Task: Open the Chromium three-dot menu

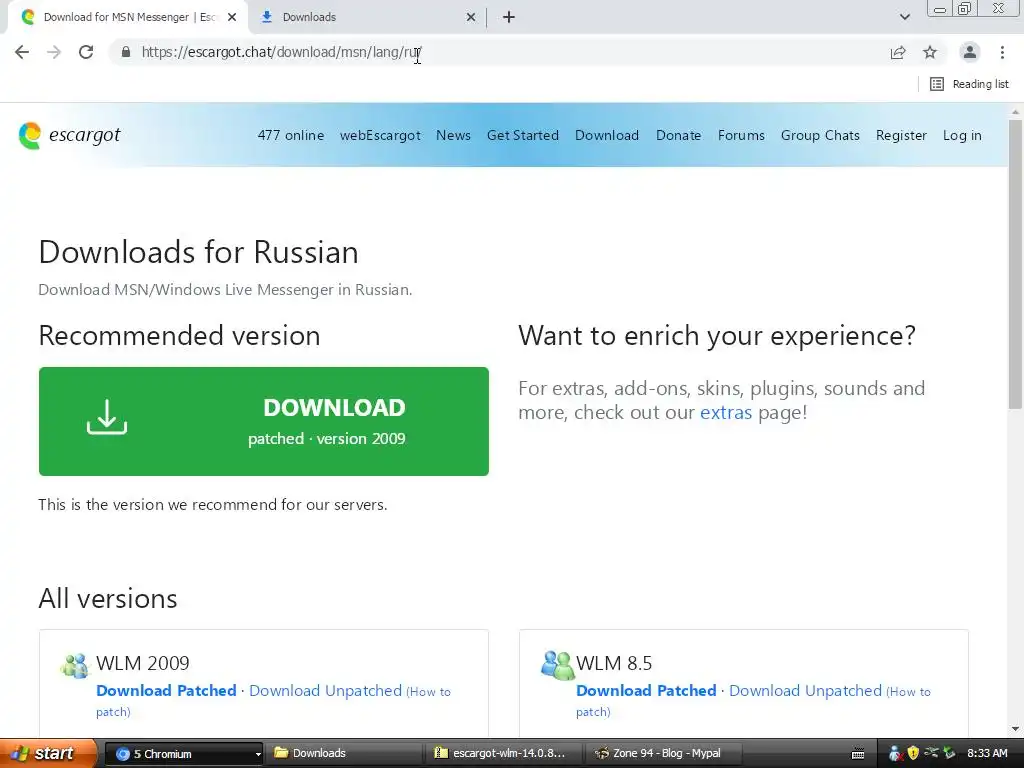Action: tap(1002, 52)
